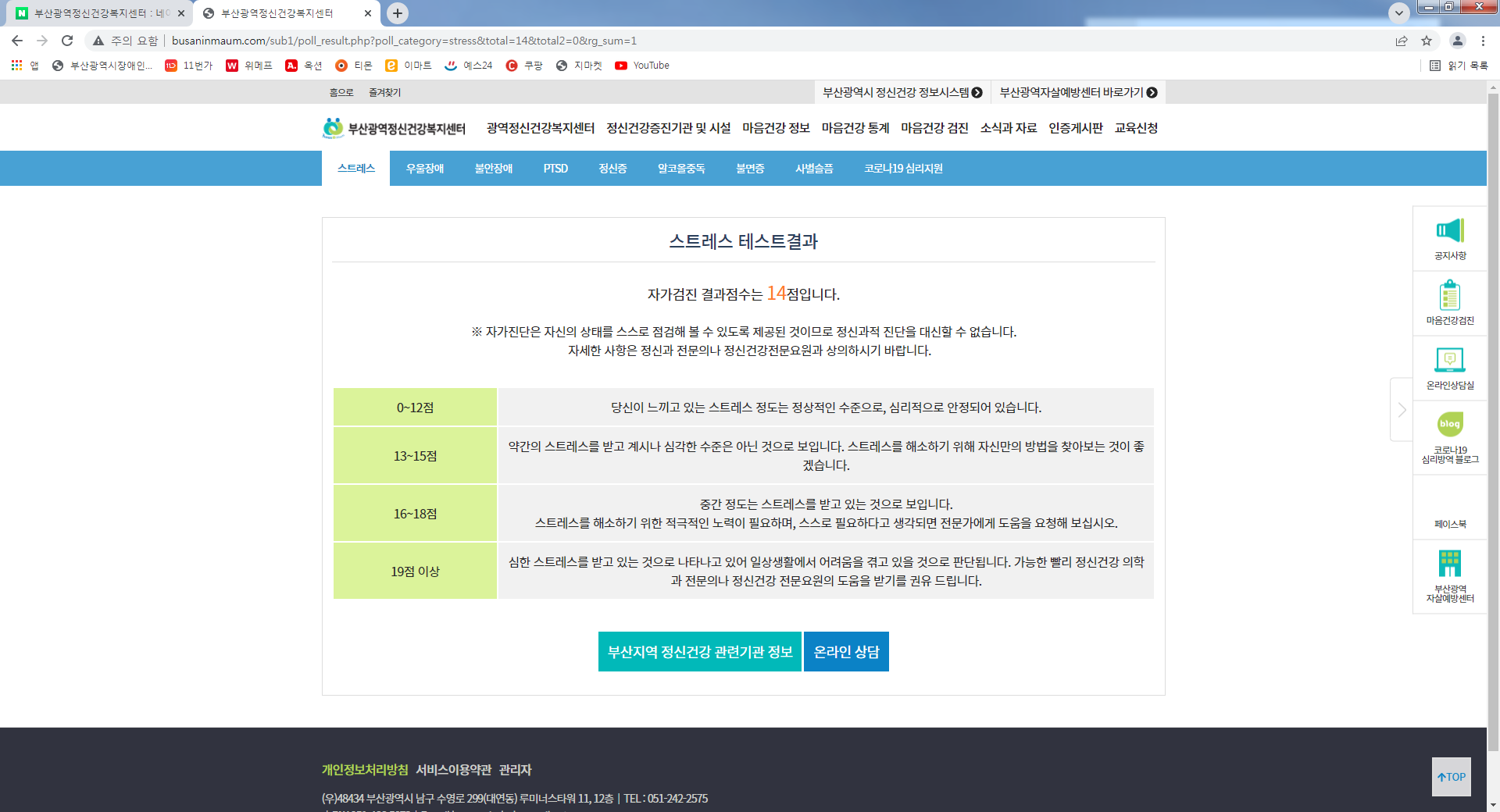Click the site logo 부산광역정신건강복지센터
The height and width of the screenshot is (812, 1500).
395,128
